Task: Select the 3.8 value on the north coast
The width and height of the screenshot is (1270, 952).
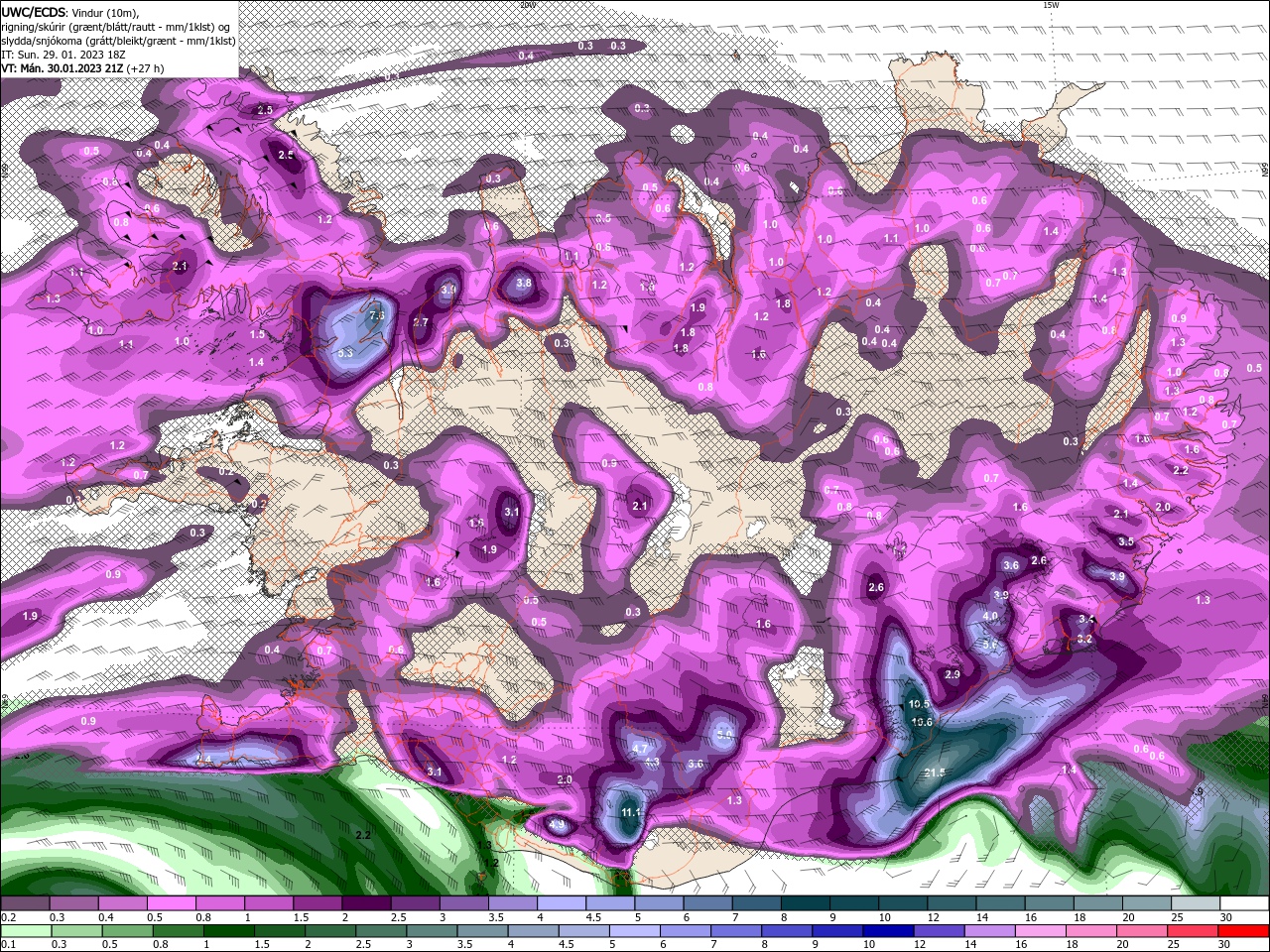Action: pos(525,283)
